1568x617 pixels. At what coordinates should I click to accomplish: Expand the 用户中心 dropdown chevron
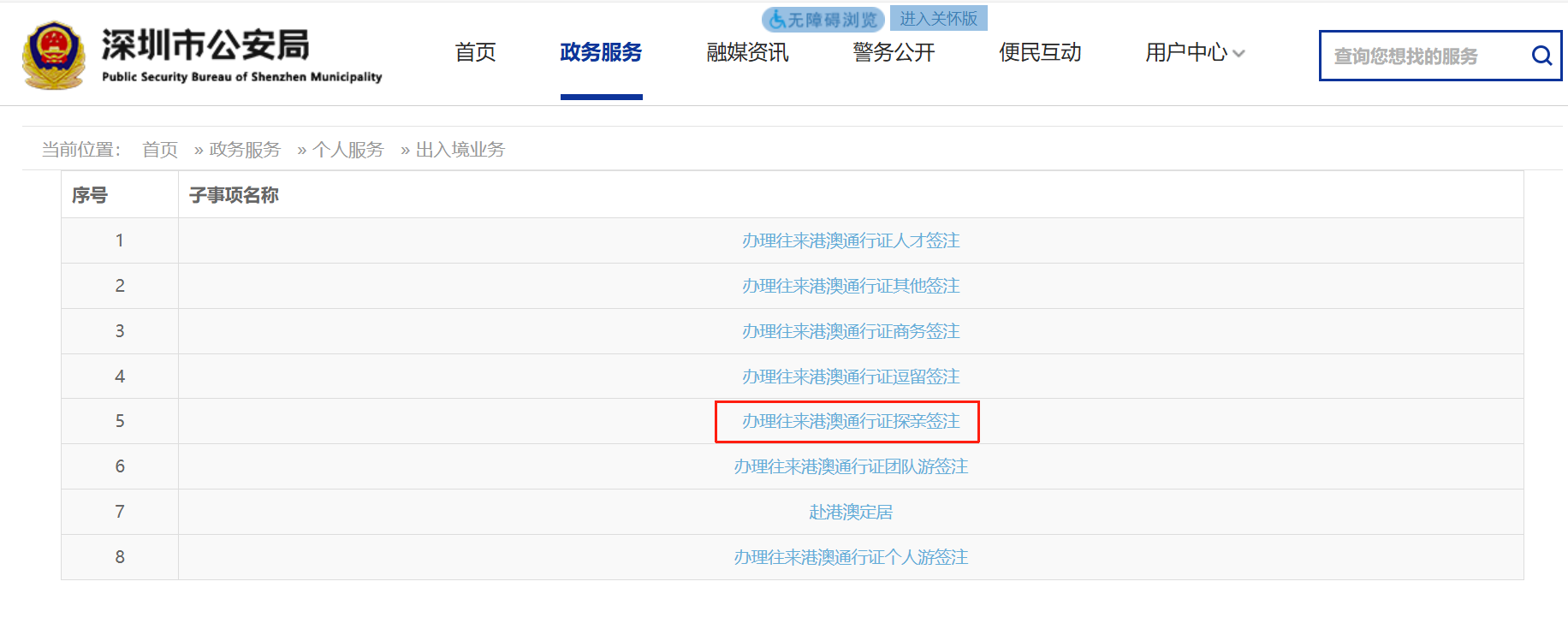click(x=1238, y=53)
